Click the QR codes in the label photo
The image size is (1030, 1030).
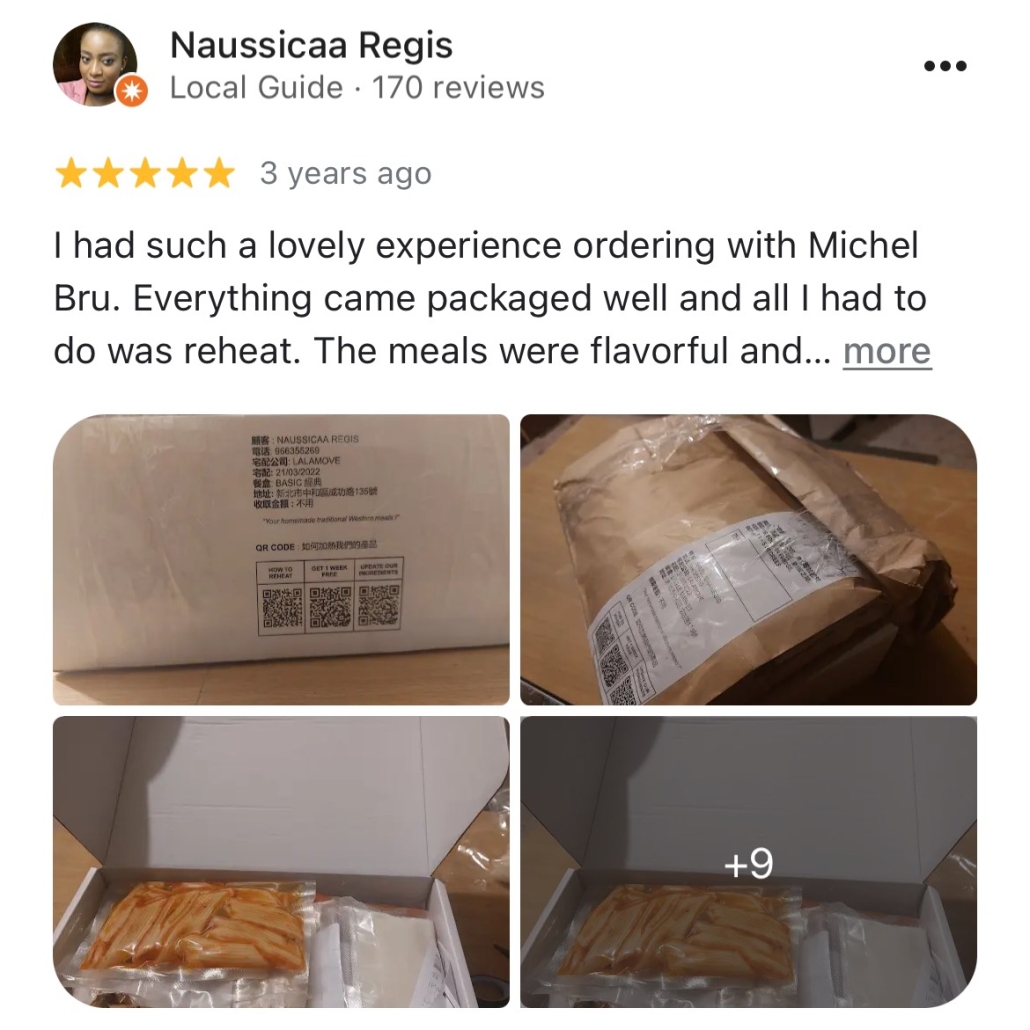[x=330, y=607]
